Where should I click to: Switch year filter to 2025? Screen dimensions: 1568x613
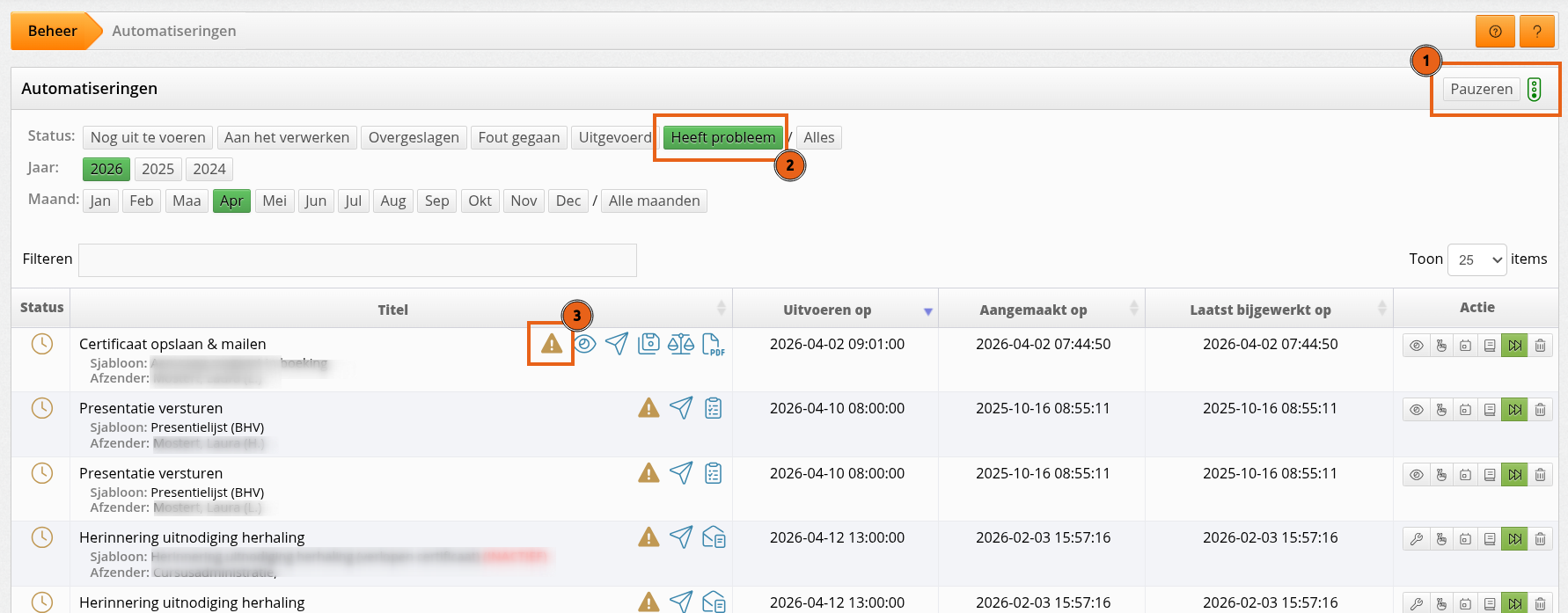pos(158,169)
